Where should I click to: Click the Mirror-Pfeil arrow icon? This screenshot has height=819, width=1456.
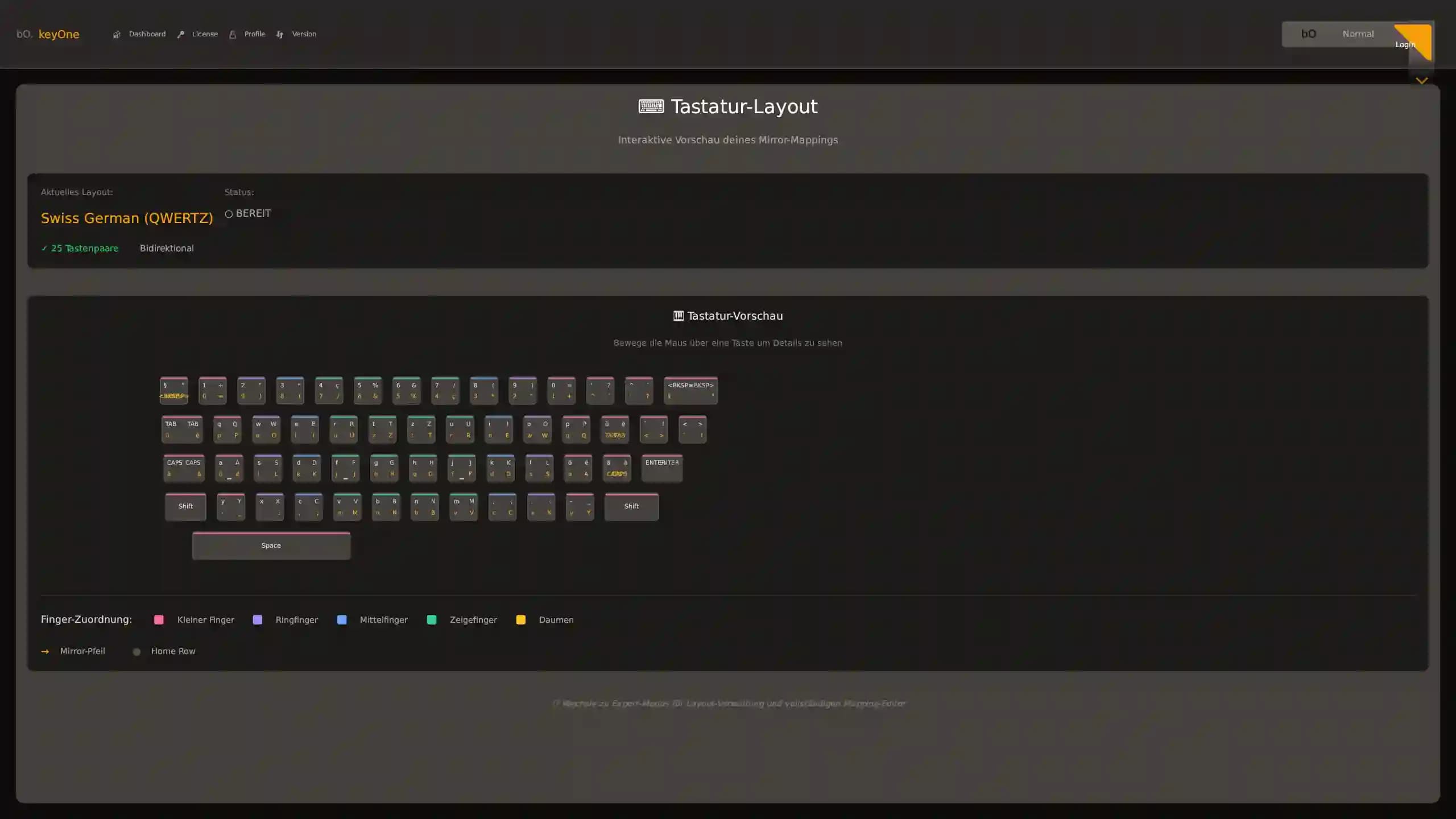(45, 651)
